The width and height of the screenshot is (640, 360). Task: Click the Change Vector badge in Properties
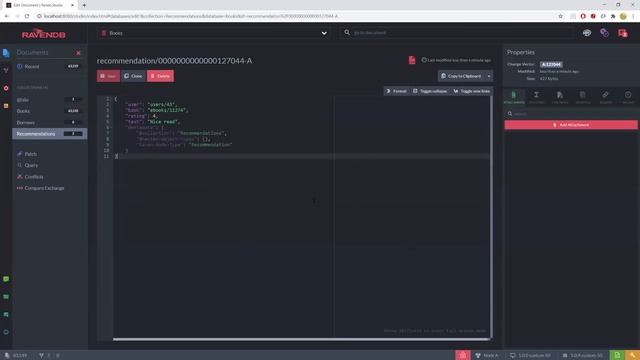click(551, 64)
